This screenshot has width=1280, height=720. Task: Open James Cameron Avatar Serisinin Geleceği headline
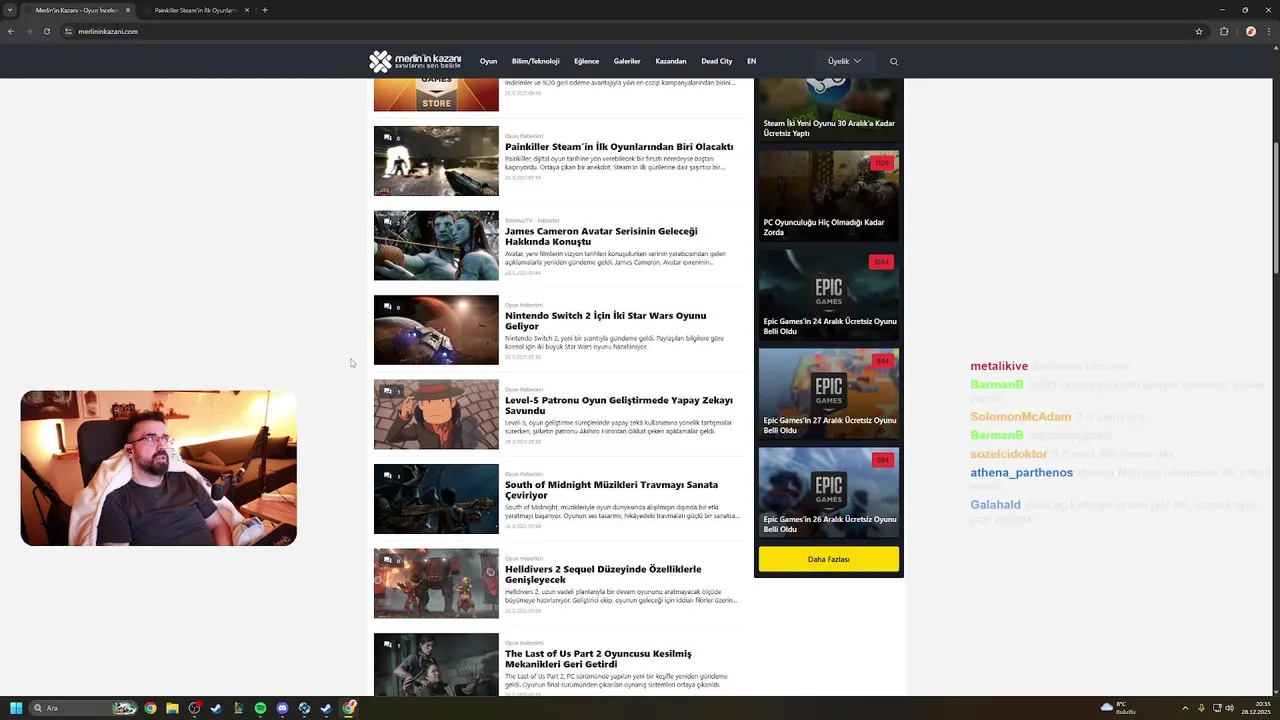[x=601, y=236]
